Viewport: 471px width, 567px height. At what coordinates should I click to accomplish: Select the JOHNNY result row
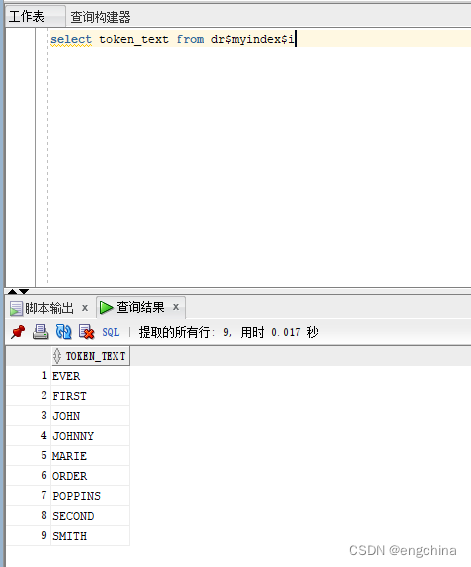[x=68, y=436]
